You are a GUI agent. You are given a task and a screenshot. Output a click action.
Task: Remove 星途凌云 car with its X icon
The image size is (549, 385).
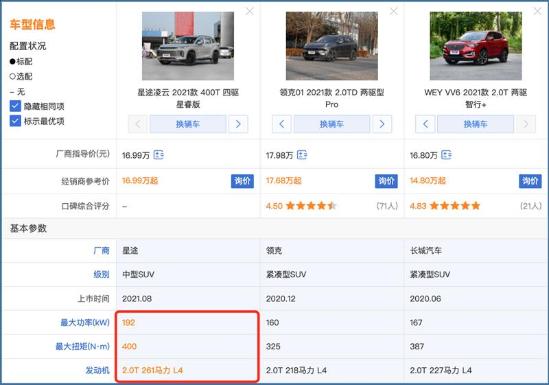(250, 12)
